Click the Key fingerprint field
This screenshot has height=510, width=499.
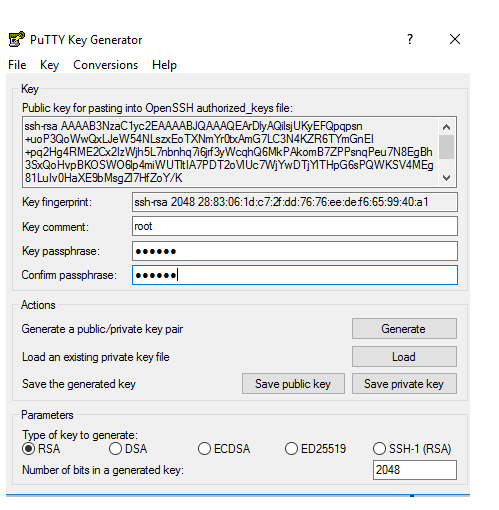[x=295, y=202]
